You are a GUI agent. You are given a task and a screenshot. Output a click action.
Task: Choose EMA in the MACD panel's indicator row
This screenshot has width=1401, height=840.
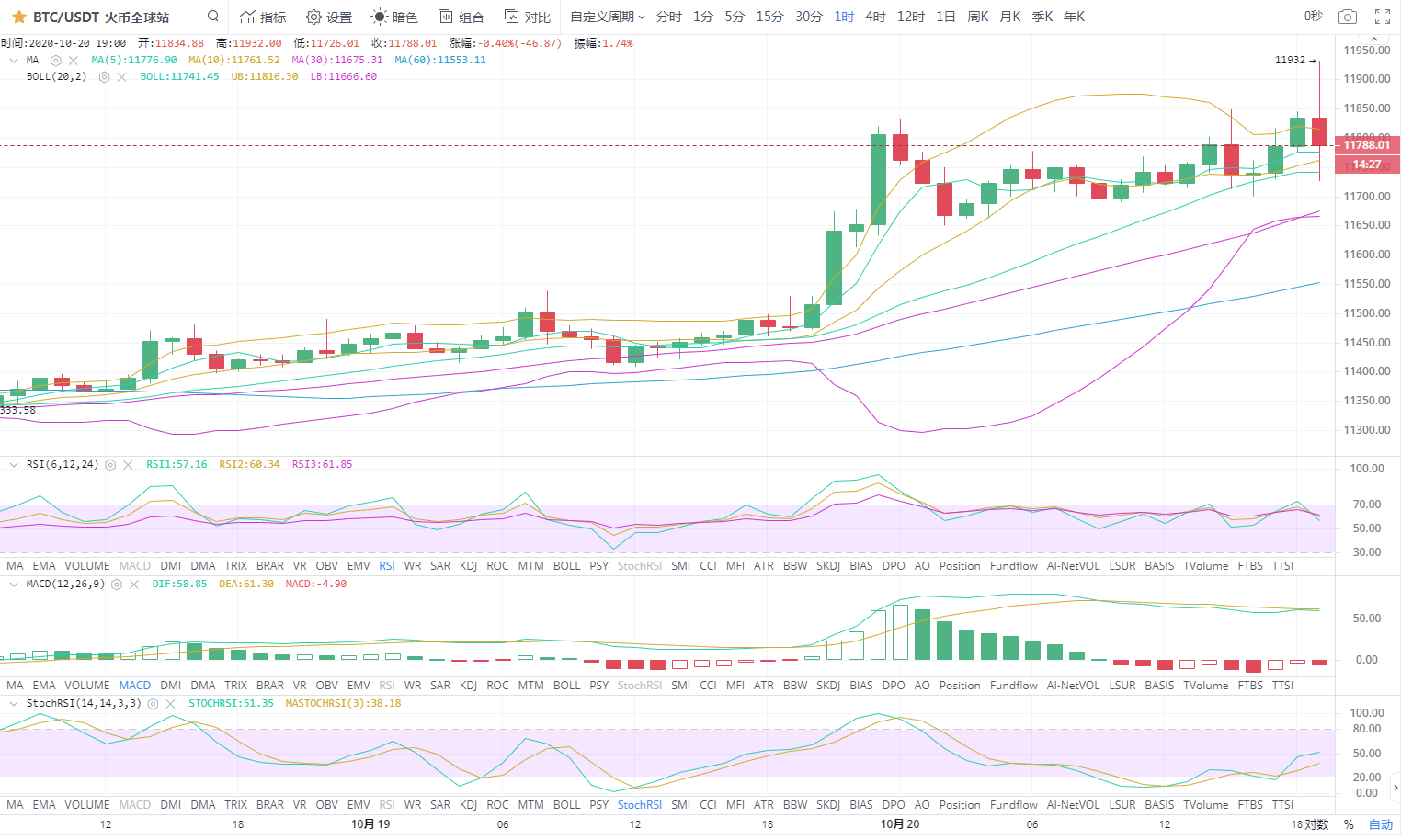coord(44,686)
